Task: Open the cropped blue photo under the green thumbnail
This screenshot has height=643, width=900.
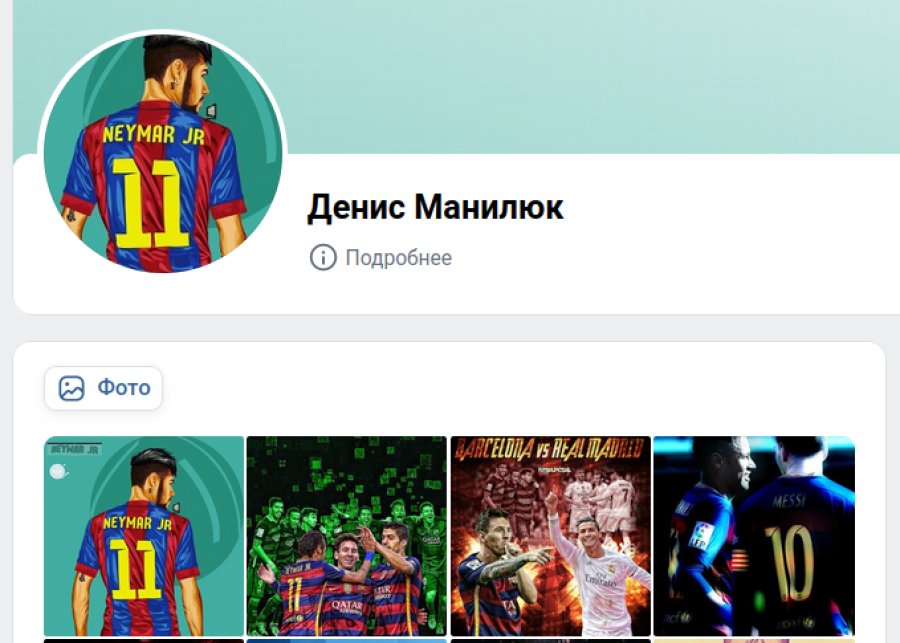Action: click(x=347, y=641)
